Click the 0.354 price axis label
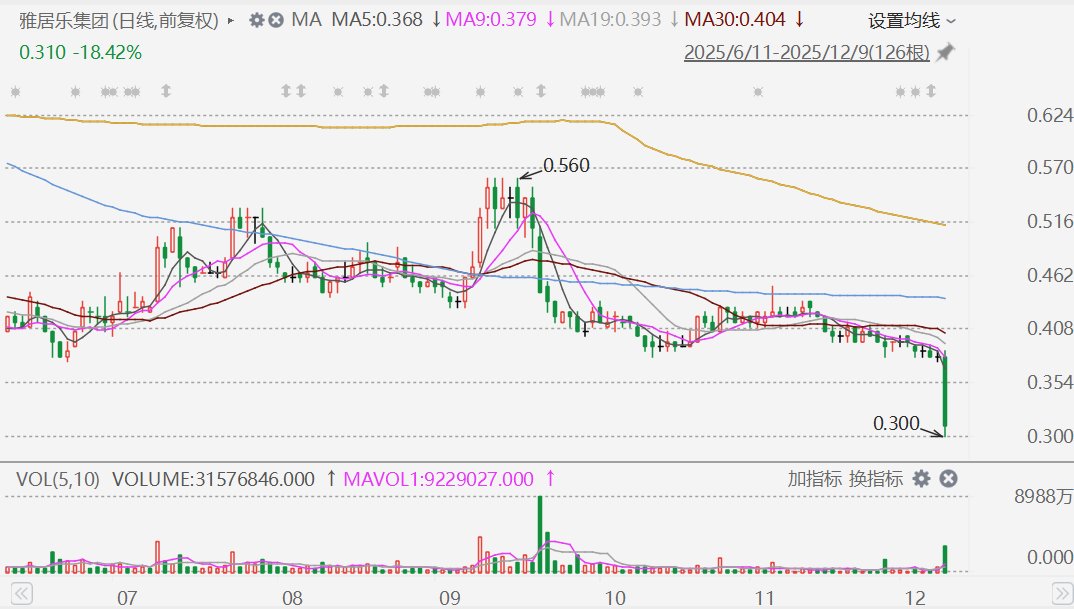Viewport: 1074px width, 609px height. click(x=1049, y=382)
